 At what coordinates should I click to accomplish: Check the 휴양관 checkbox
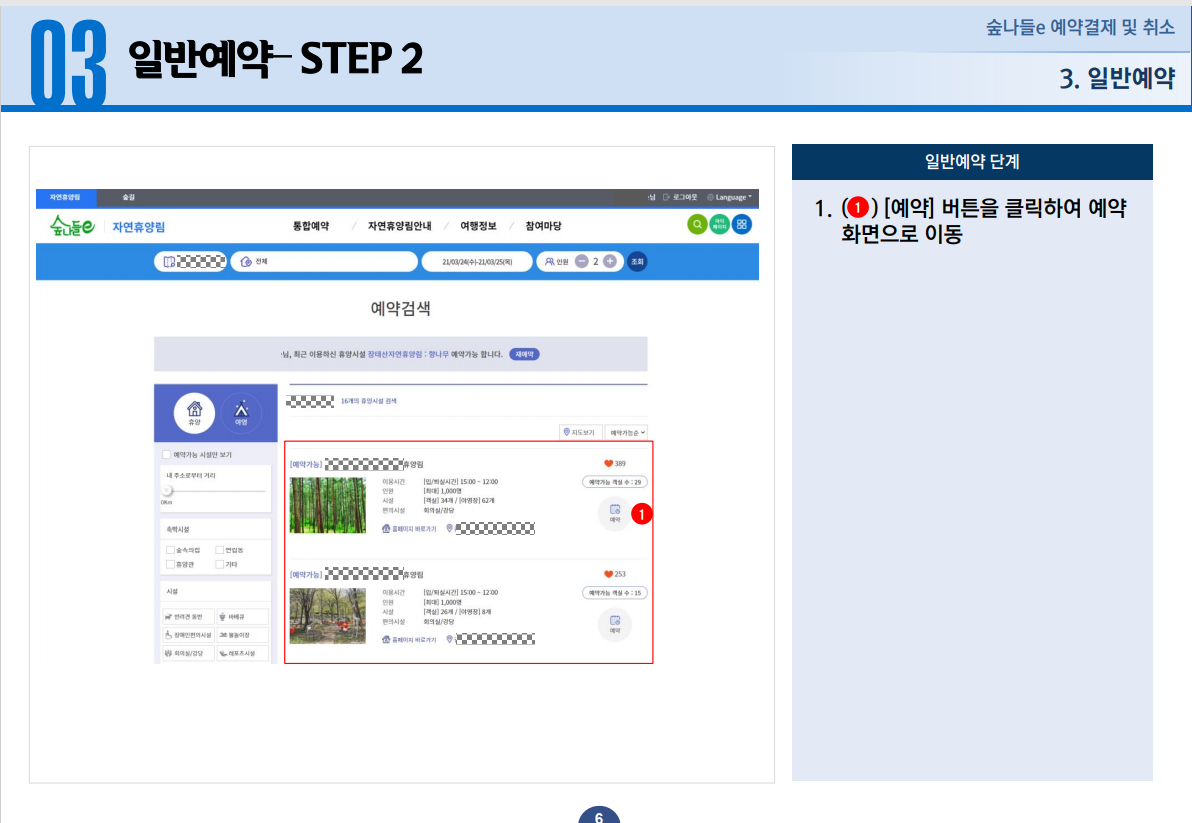[x=170, y=564]
